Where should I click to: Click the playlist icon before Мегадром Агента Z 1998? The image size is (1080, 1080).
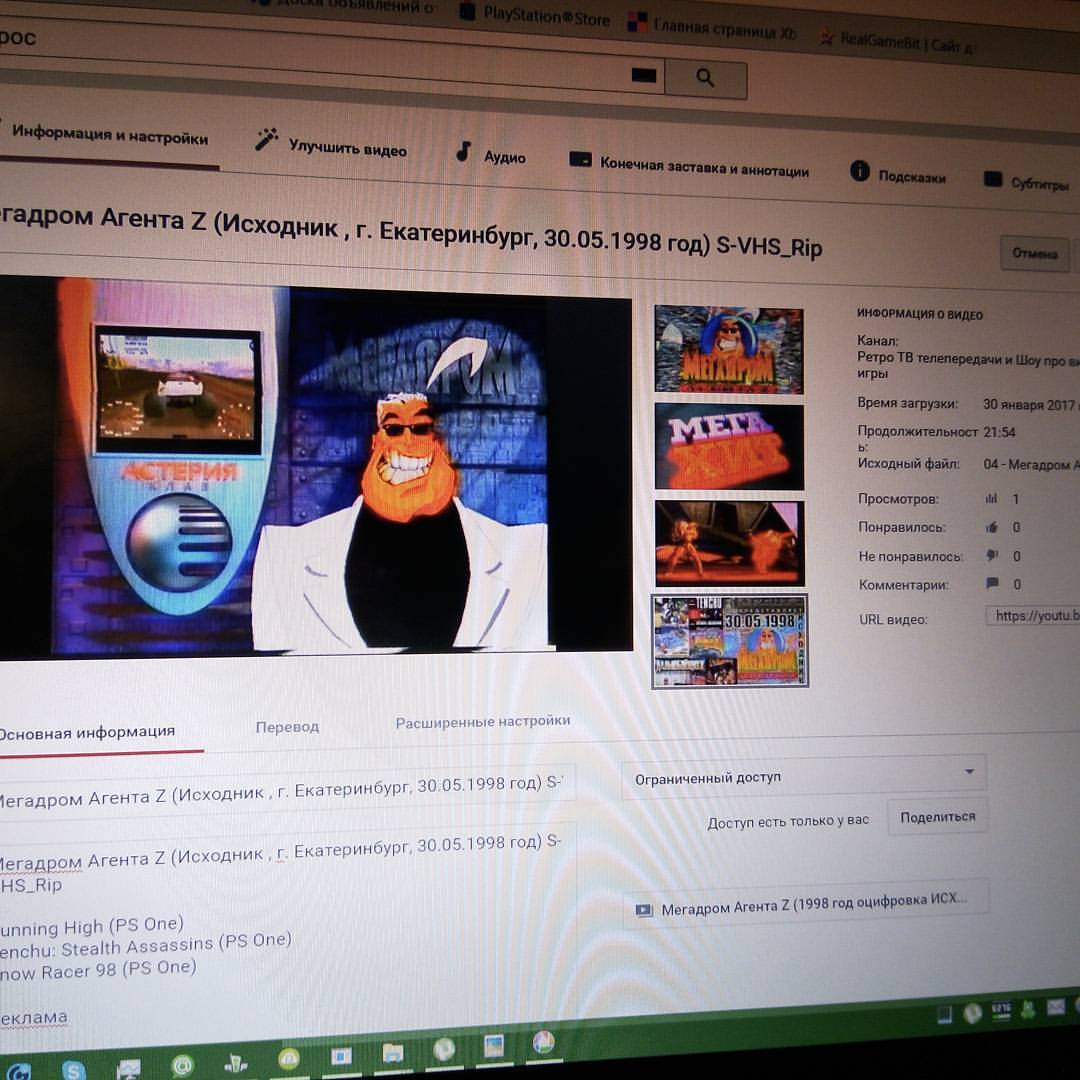coord(644,910)
